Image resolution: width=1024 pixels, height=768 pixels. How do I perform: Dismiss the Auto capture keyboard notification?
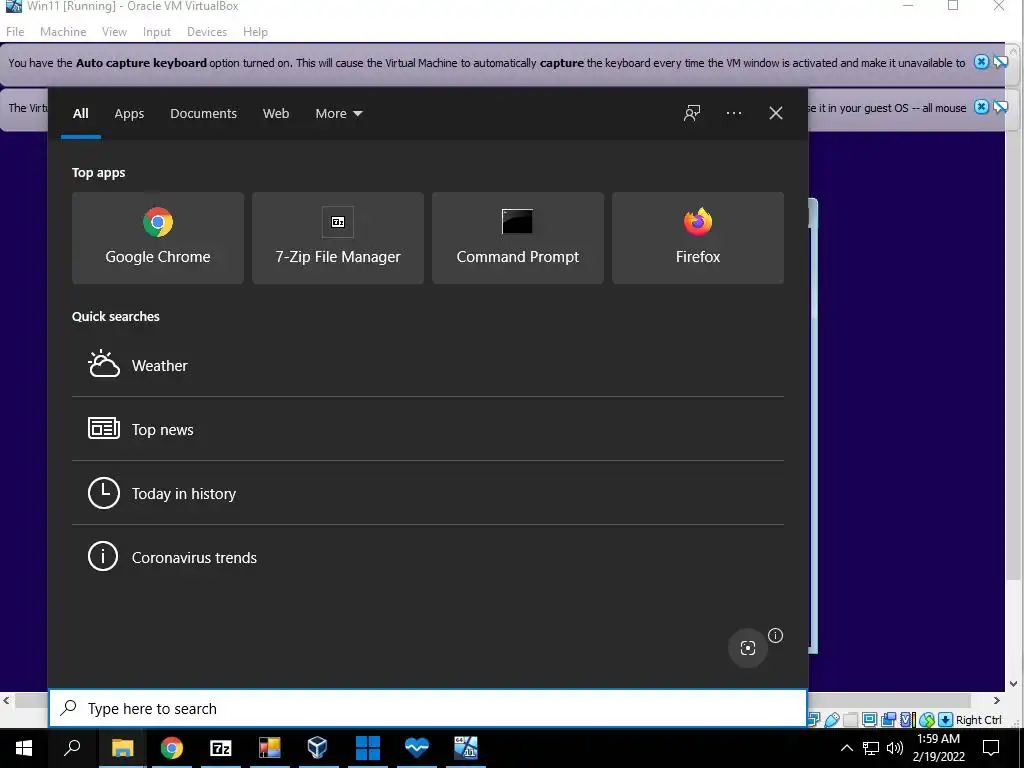coord(981,62)
